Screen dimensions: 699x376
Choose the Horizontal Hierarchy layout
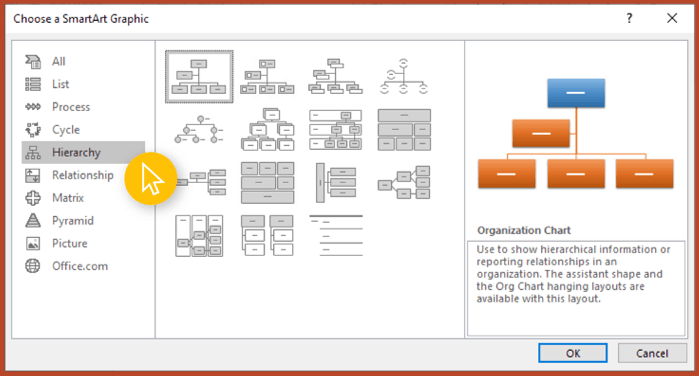pyautogui.click(x=404, y=182)
